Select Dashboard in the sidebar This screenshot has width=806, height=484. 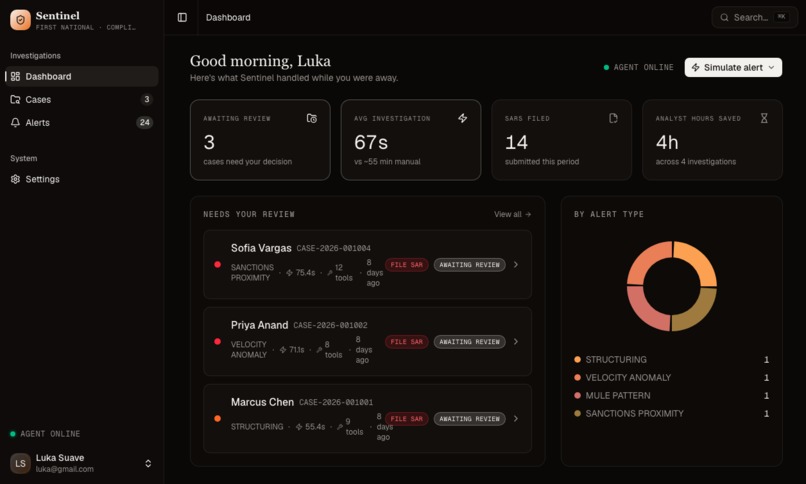click(x=81, y=77)
